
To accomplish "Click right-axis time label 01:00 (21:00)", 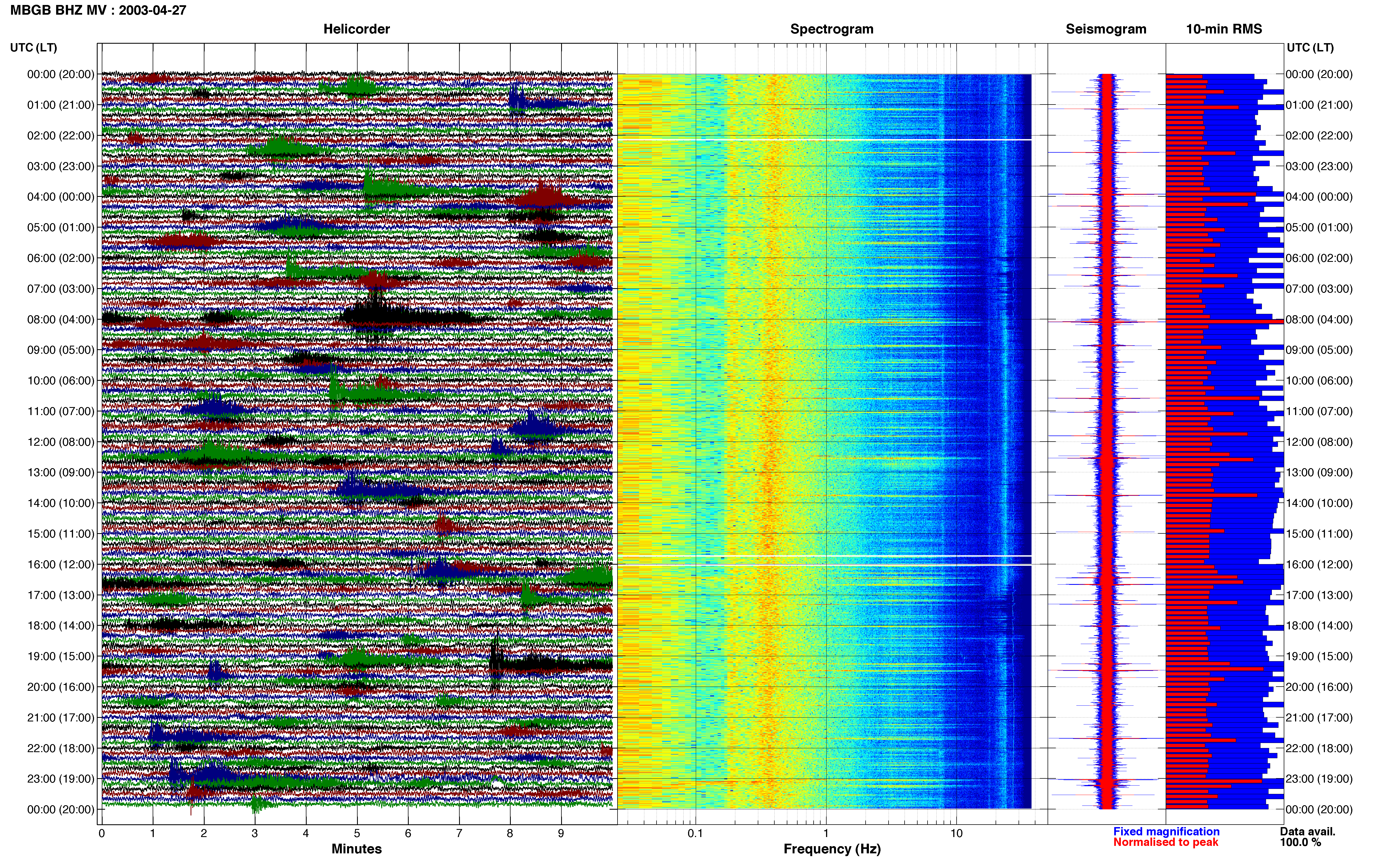I will pyautogui.click(x=1319, y=105).
